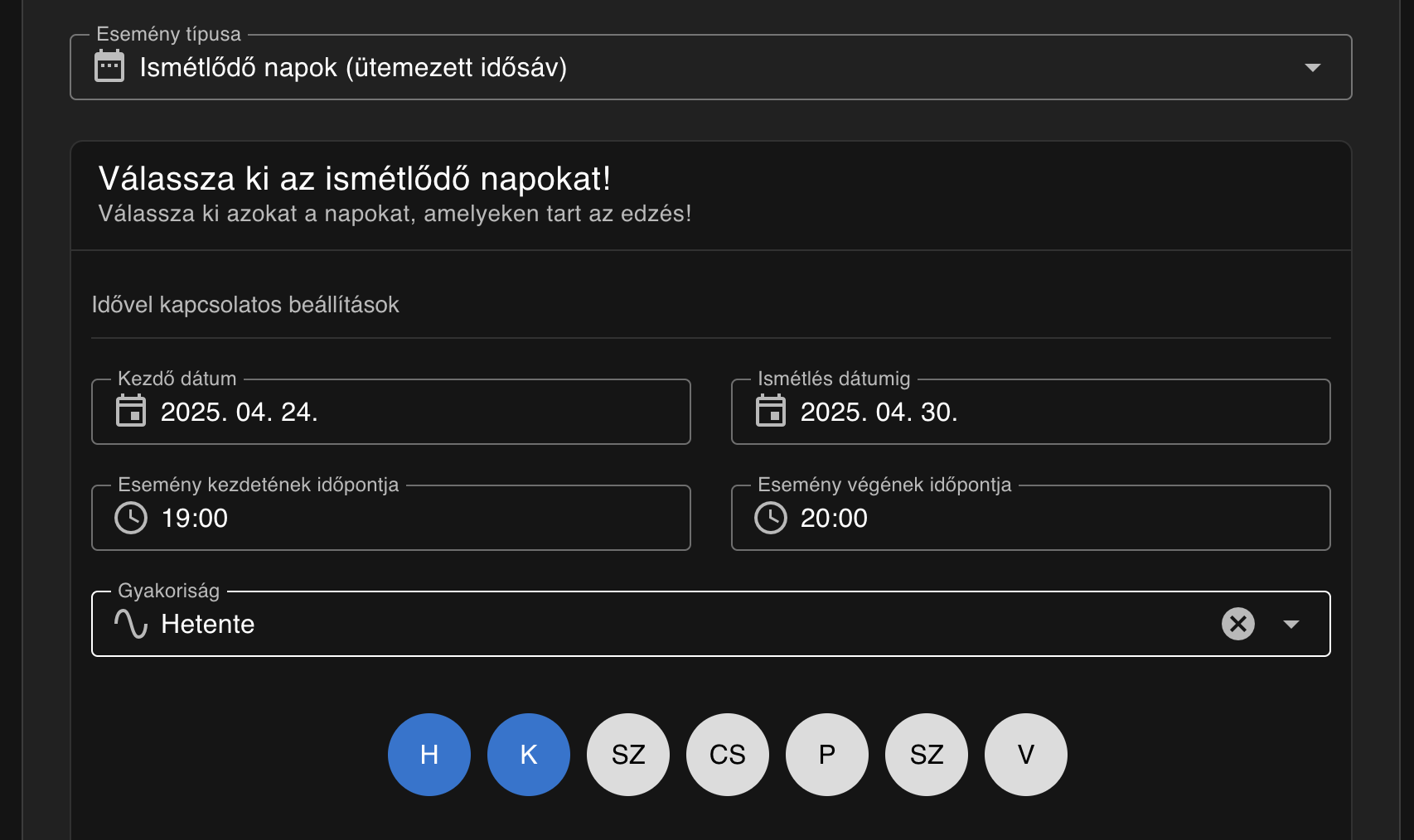The width and height of the screenshot is (1414, 840).
Task: Deselect the K (Tuesday) day toggle
Action: [529, 755]
